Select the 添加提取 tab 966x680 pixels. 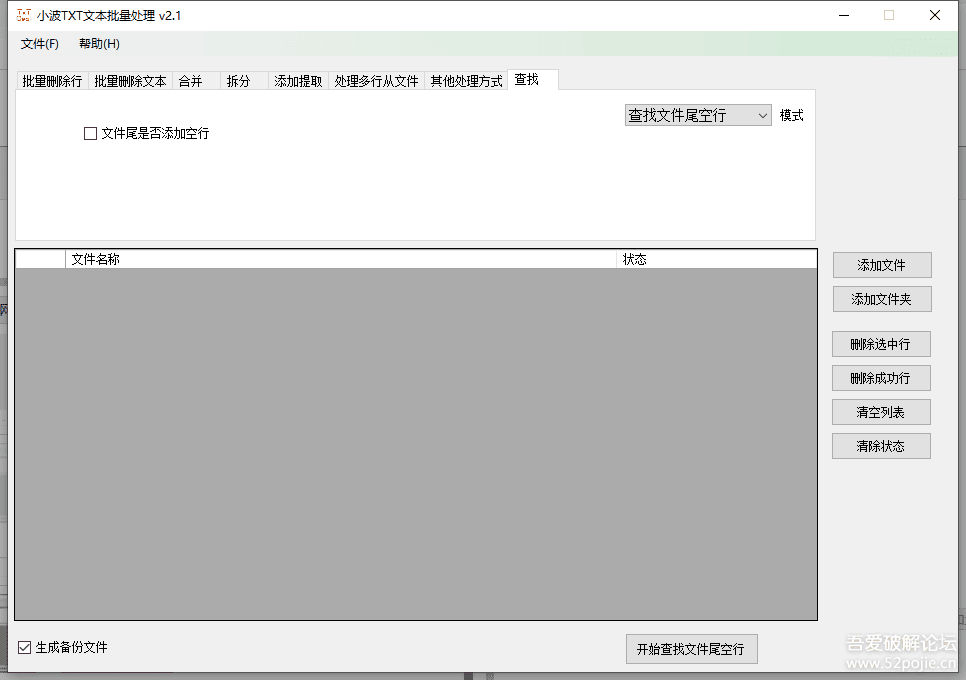297,82
